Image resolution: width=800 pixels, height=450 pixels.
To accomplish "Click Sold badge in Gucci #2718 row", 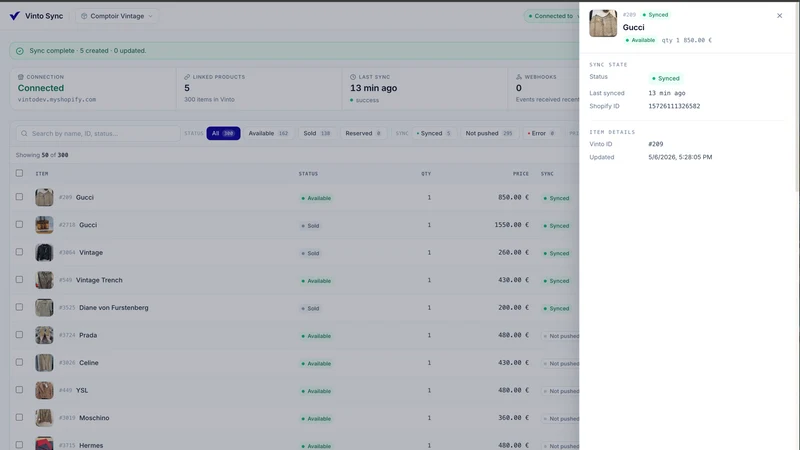I will (x=310, y=226).
